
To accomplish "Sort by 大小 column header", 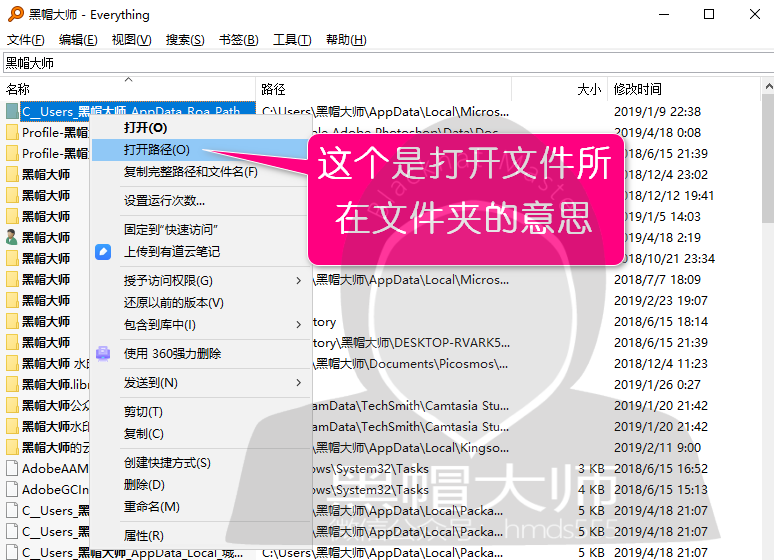I will [559, 89].
